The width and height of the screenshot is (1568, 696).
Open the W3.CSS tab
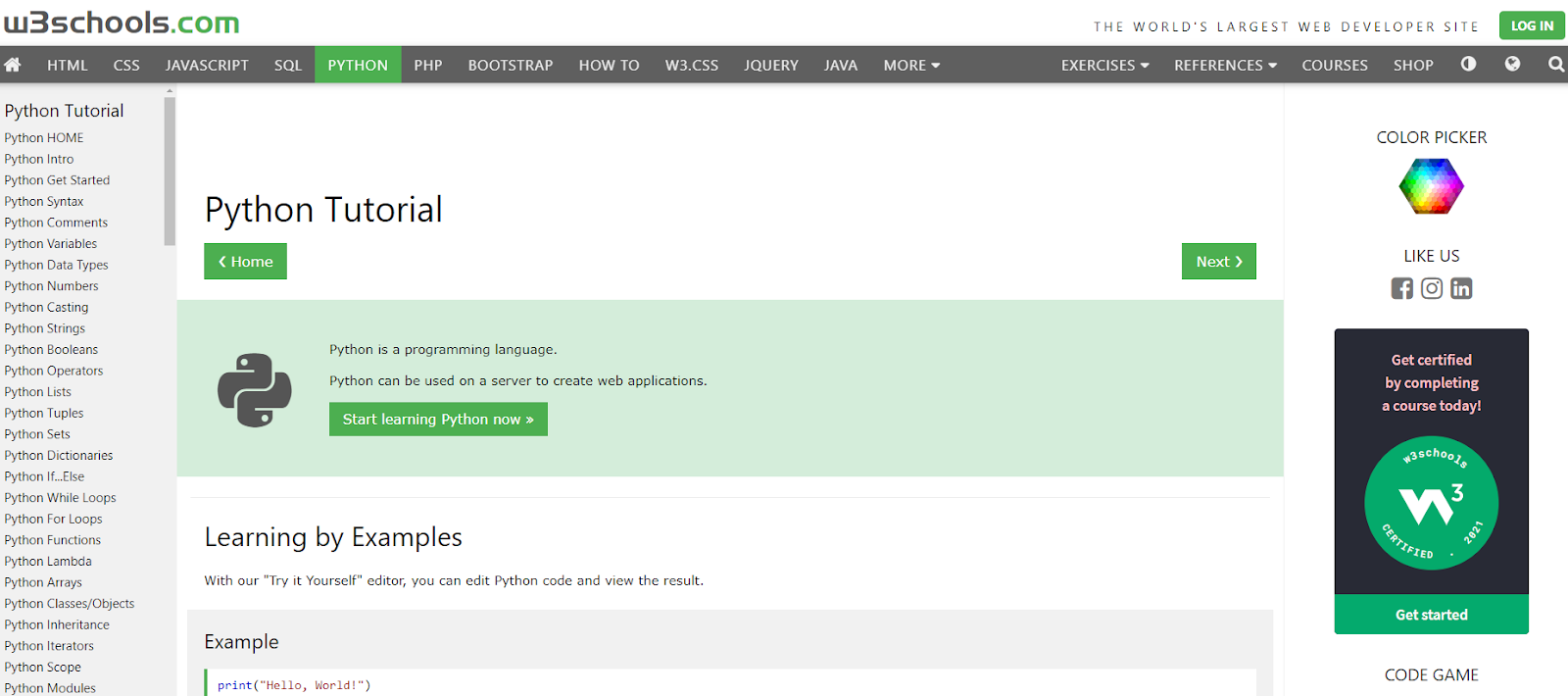point(692,65)
